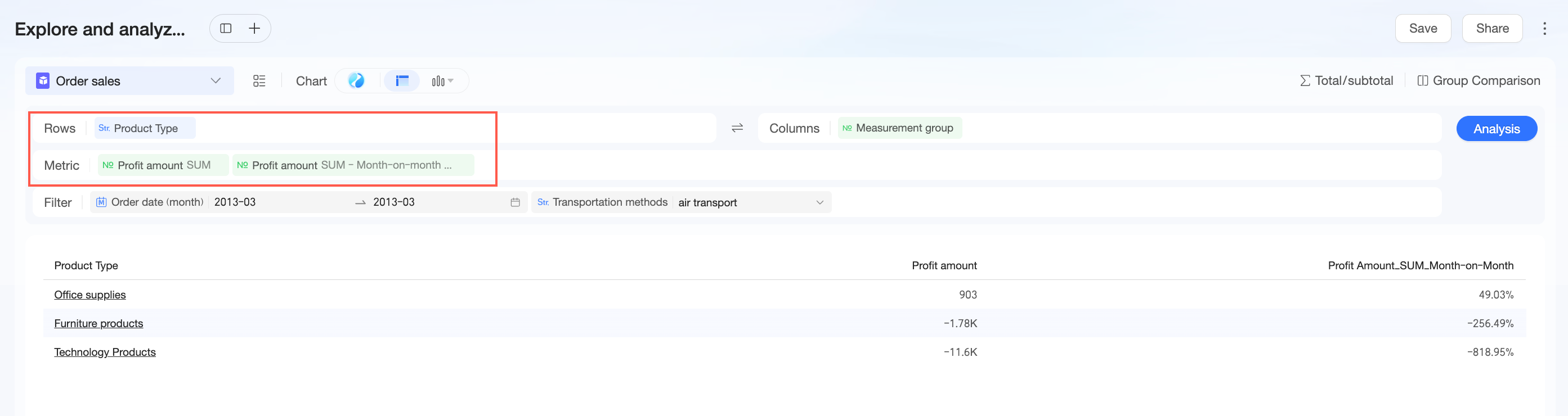
Task: Click Profit Amount_SUM_Month-on-Month column header
Action: coord(1421,265)
